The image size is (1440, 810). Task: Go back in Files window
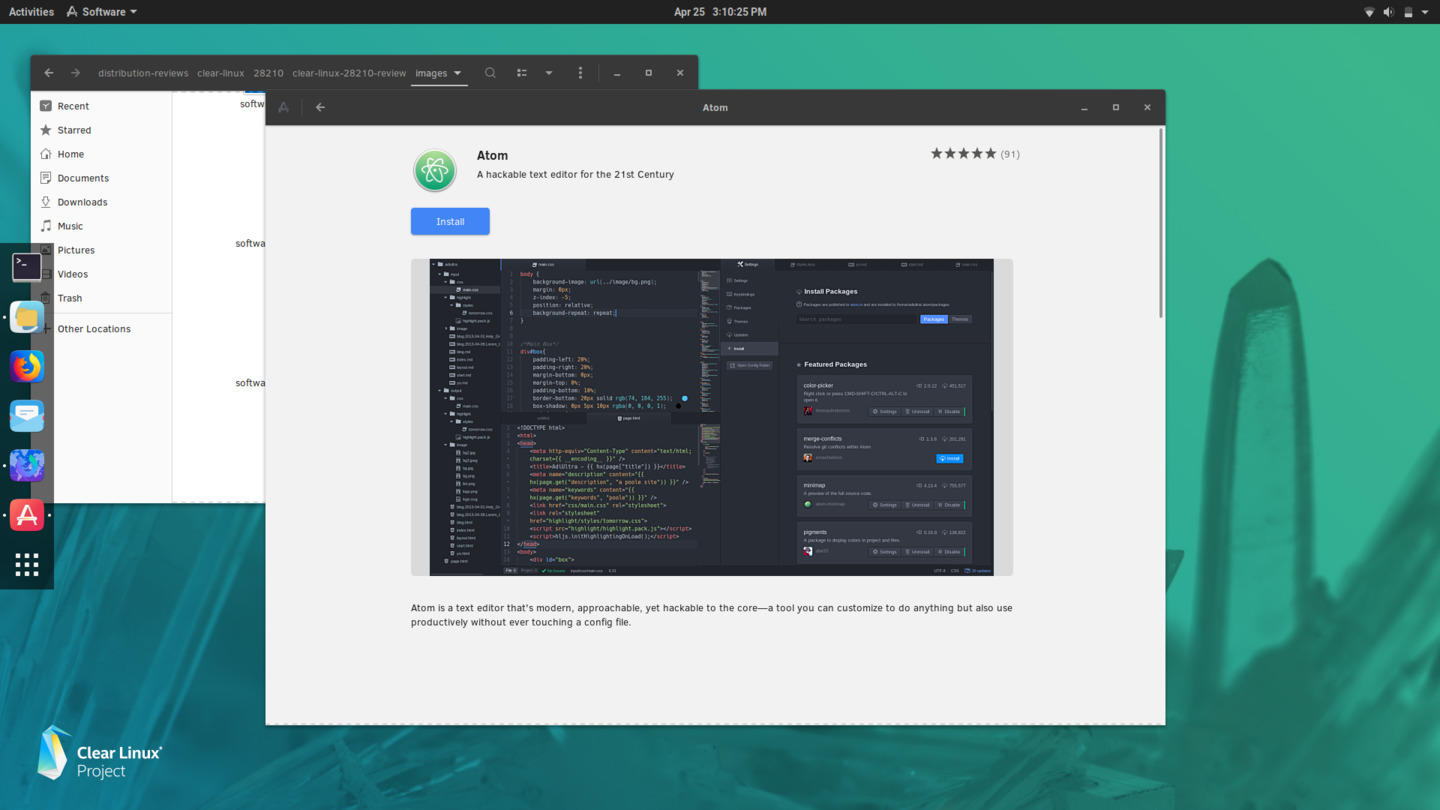click(48, 73)
